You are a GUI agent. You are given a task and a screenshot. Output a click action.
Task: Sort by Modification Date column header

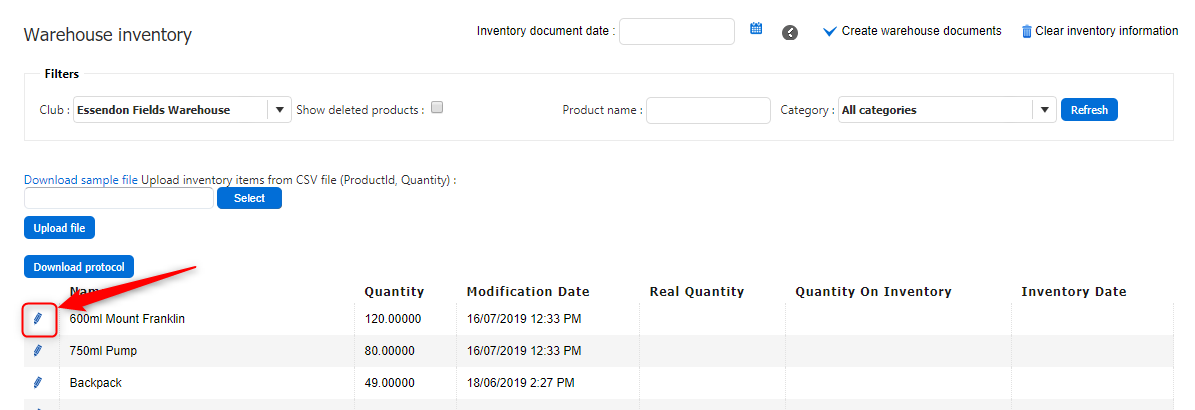click(527, 292)
